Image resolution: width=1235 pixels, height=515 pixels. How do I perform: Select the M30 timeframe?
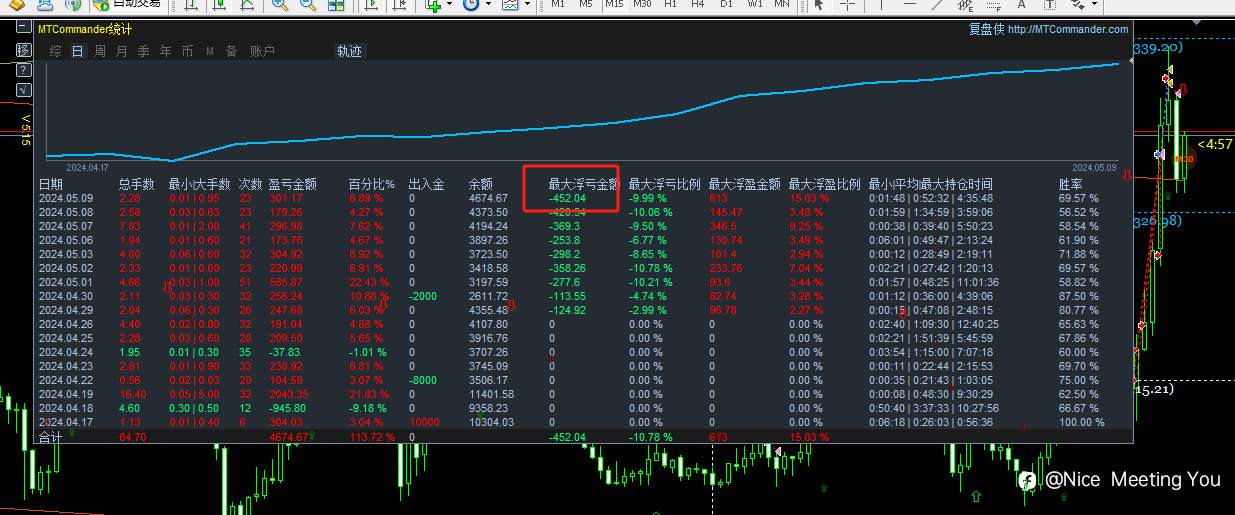point(642,4)
